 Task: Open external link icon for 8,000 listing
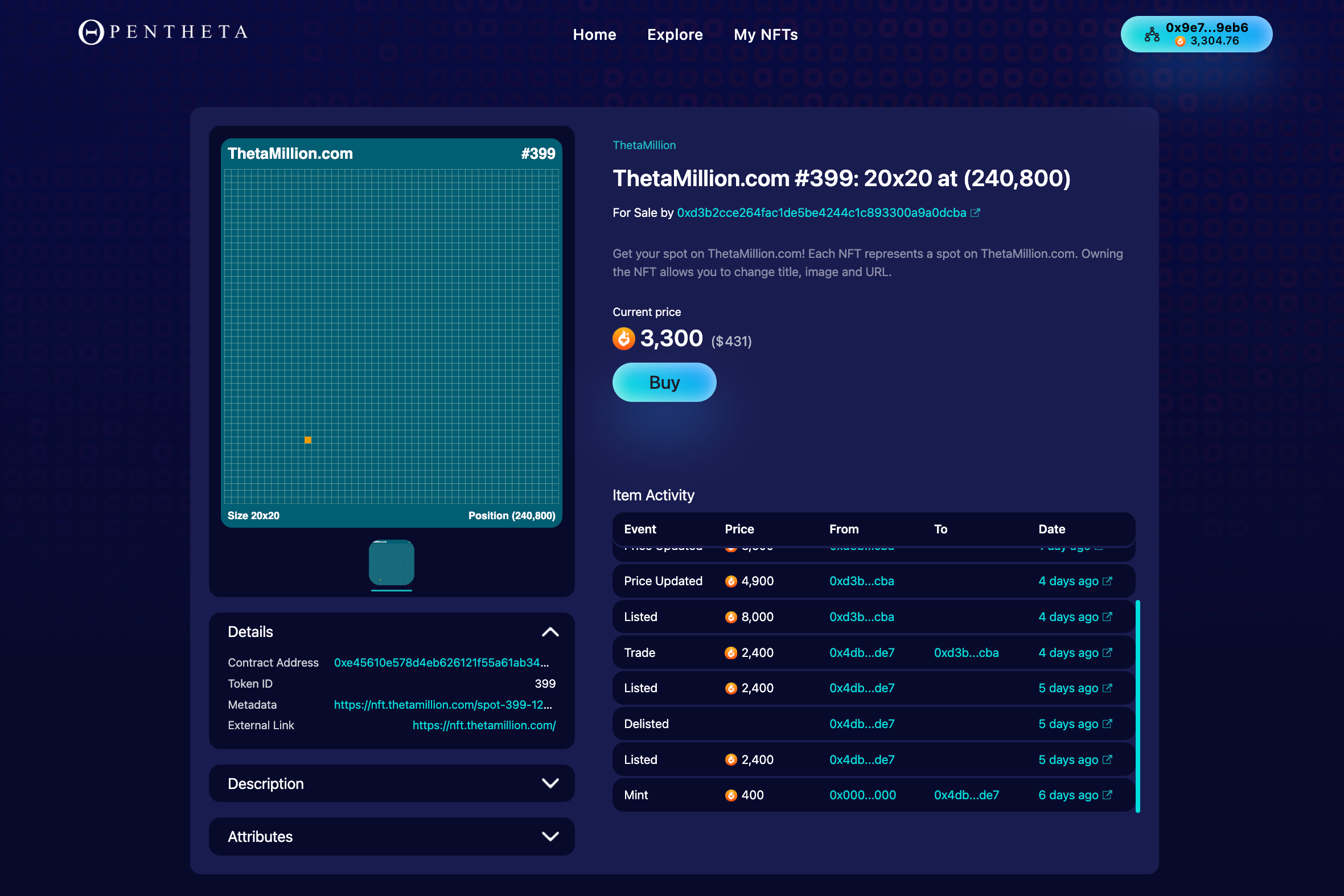(1107, 616)
